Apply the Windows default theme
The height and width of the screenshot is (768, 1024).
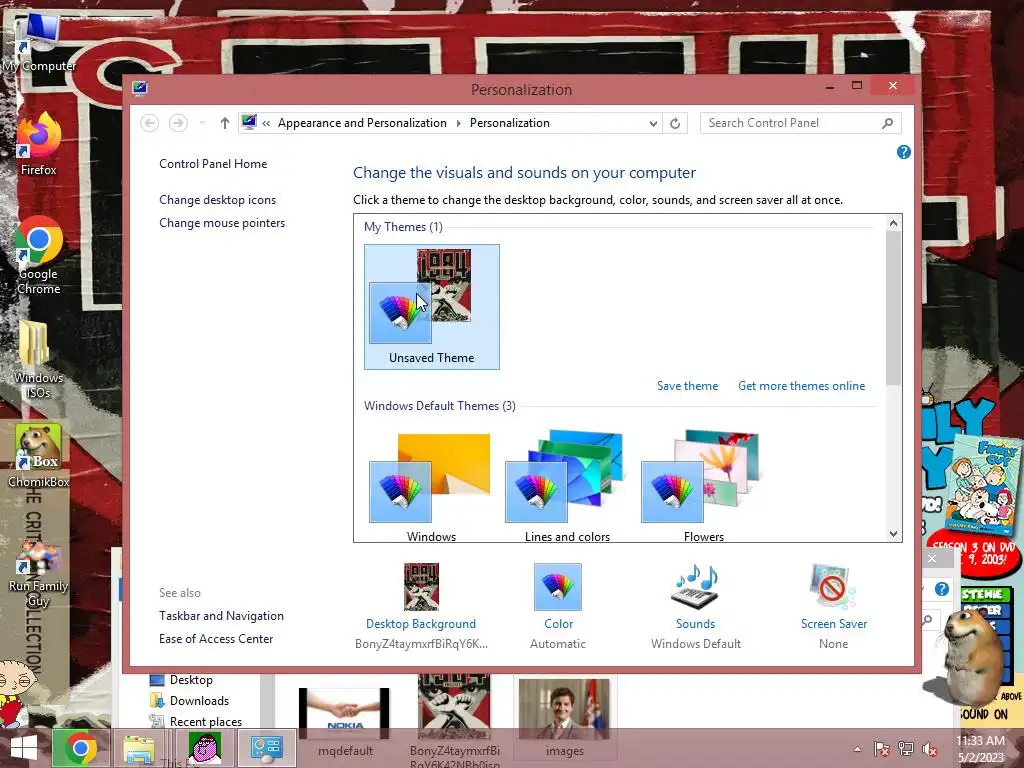(x=430, y=486)
